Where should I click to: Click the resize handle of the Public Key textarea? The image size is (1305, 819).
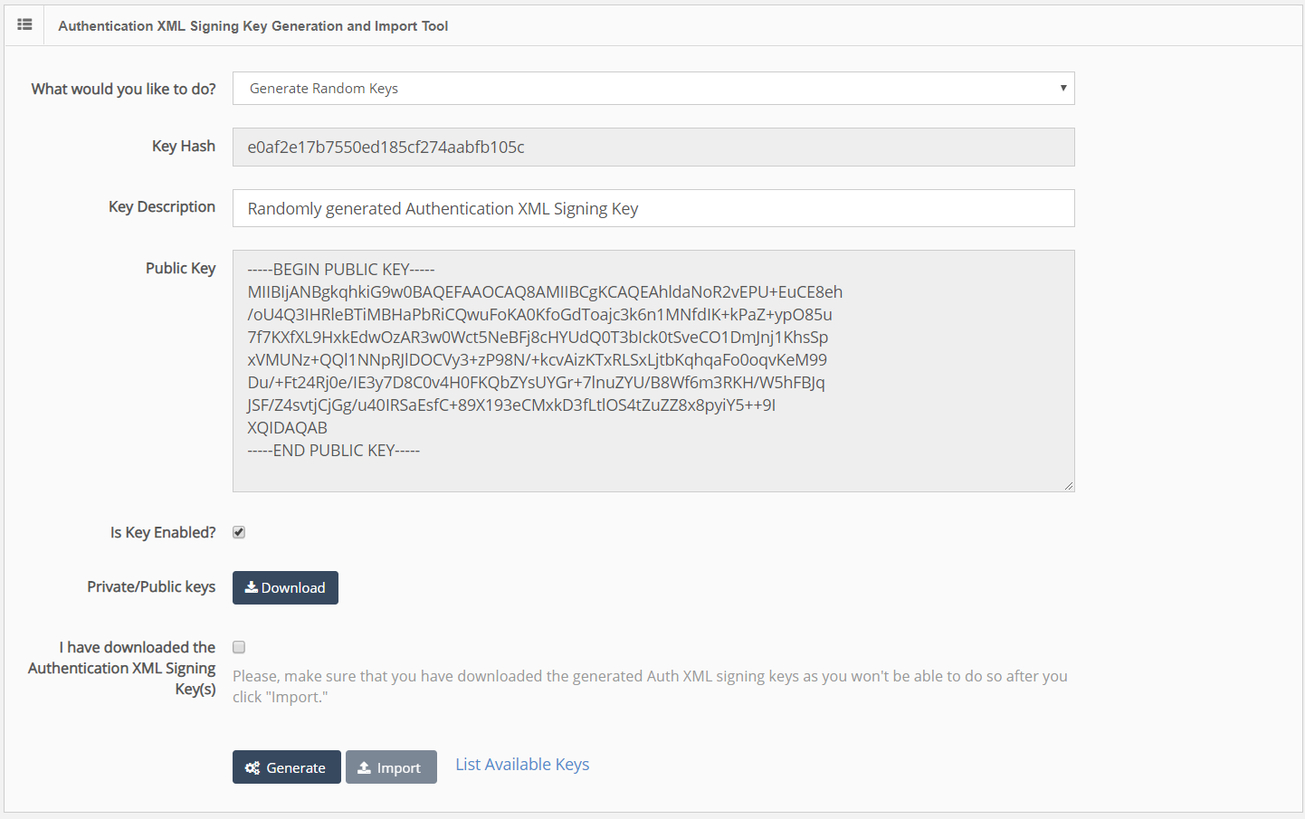click(1069, 485)
